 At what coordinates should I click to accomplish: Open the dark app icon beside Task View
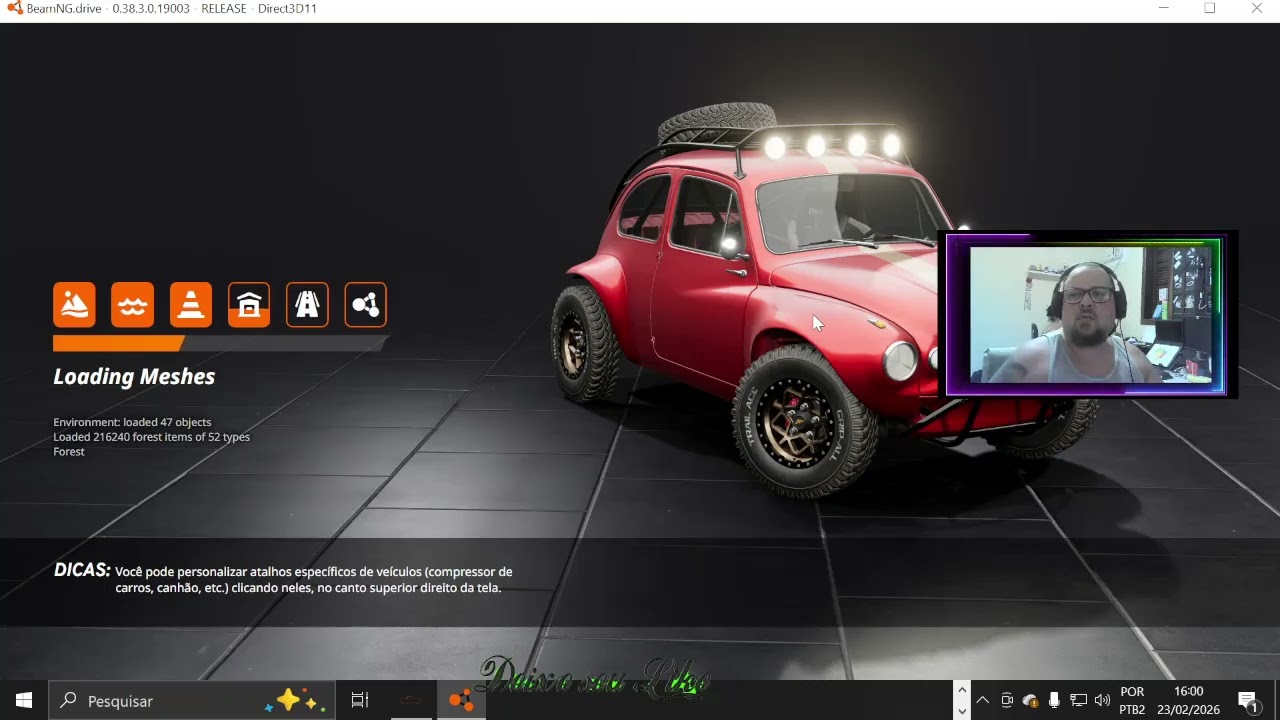click(411, 701)
